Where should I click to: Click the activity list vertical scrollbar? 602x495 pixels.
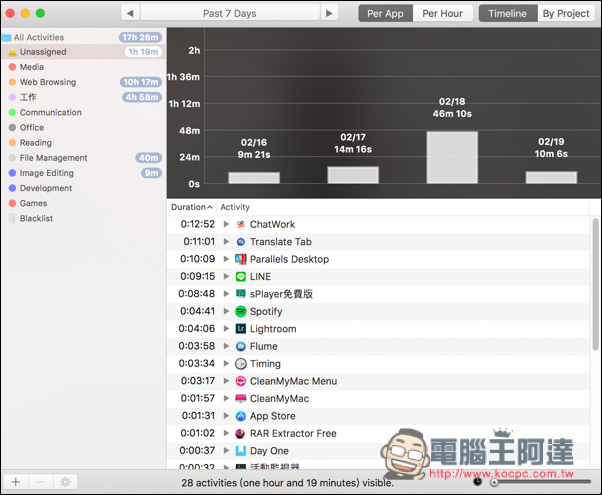tap(595, 284)
